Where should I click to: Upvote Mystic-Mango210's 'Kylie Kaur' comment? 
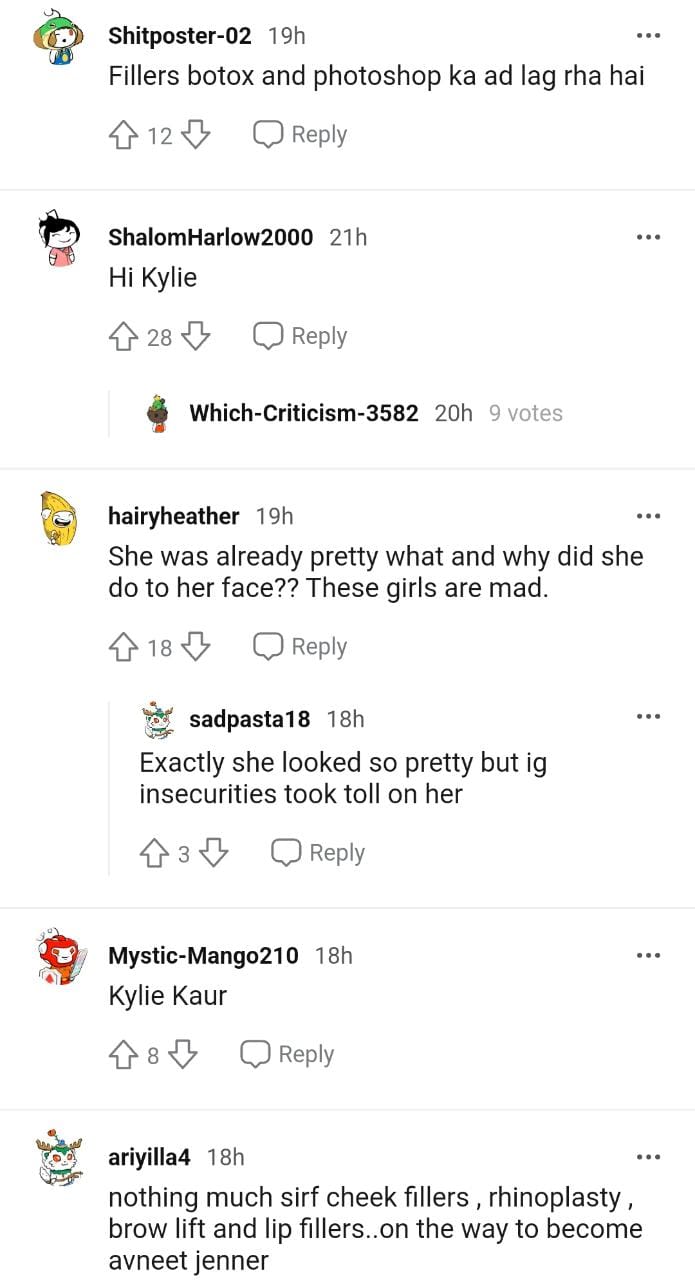123,1055
